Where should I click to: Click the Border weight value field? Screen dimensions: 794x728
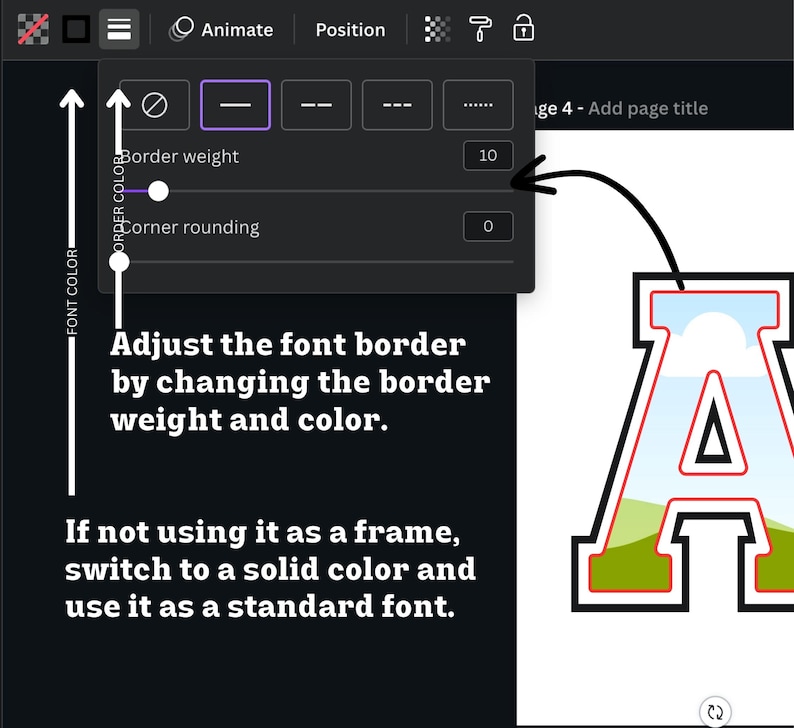coord(488,155)
